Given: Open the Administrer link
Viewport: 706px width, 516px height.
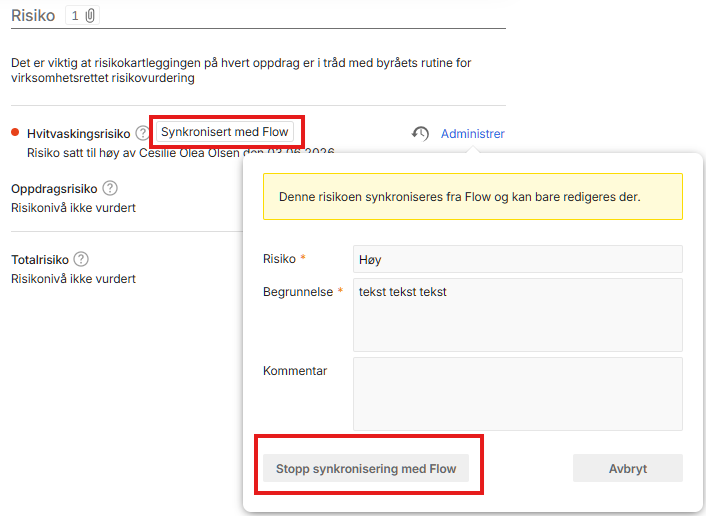Looking at the screenshot, I should [x=472, y=134].
